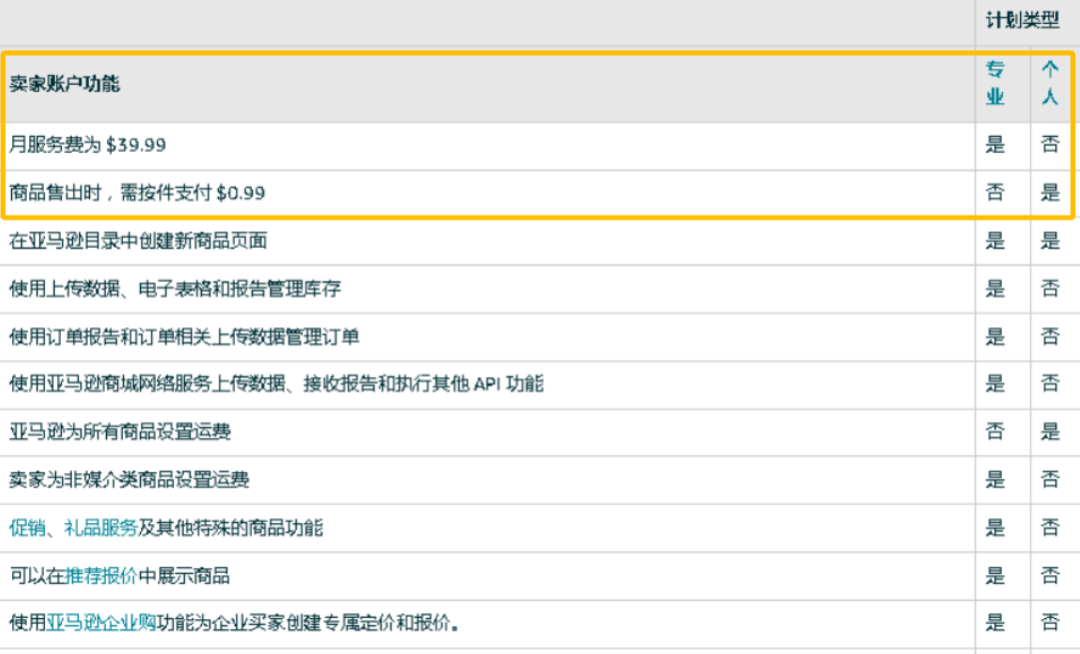Open the 推荐报价 link

[101, 576]
